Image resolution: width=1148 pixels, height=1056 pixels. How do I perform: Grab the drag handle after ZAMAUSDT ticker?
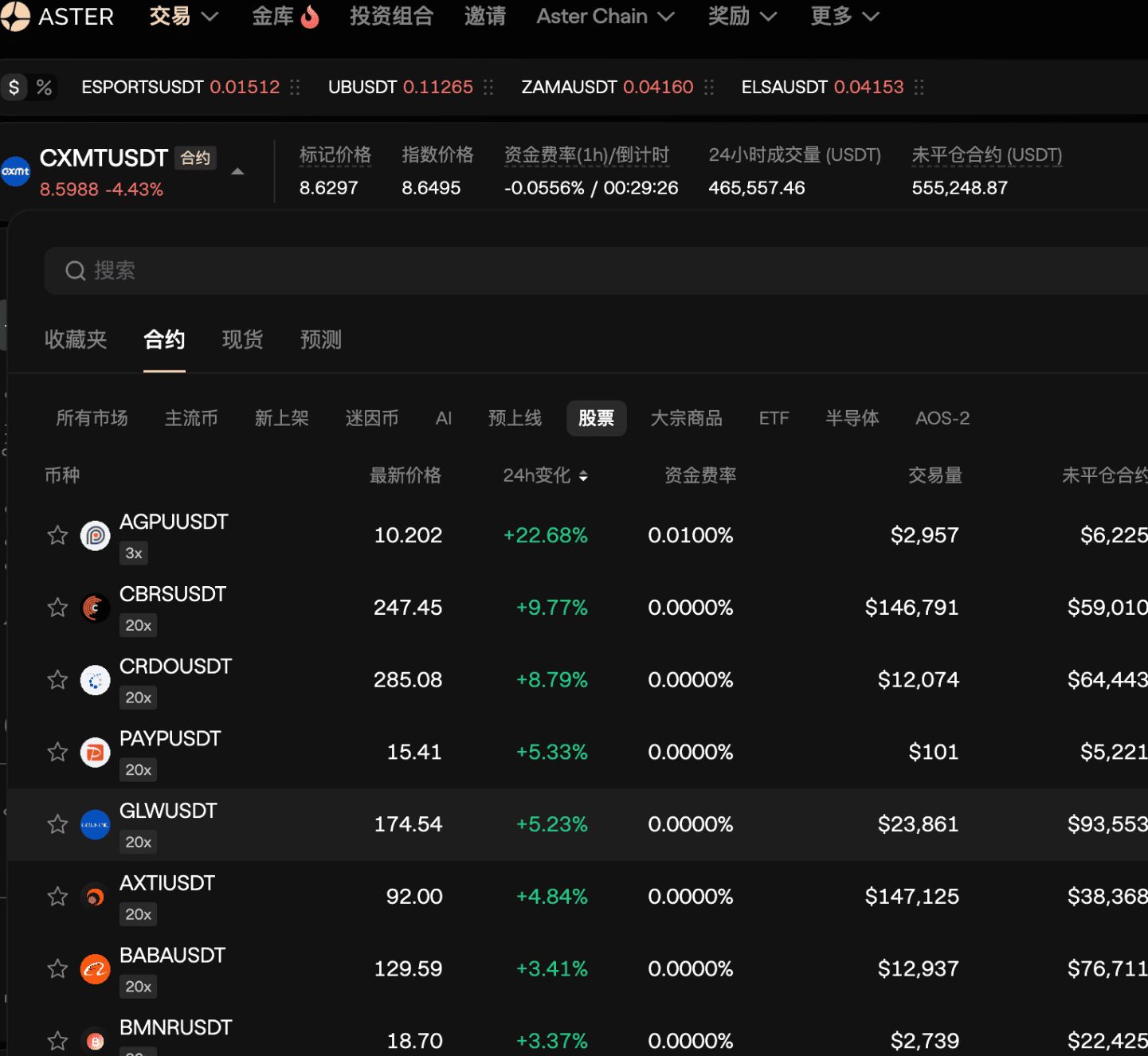(709, 87)
